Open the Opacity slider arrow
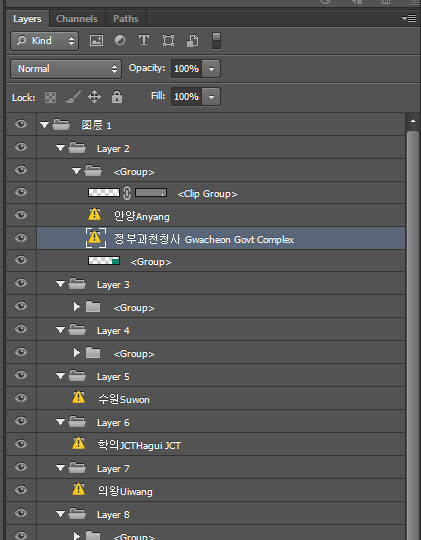This screenshot has width=421, height=540. tap(211, 69)
